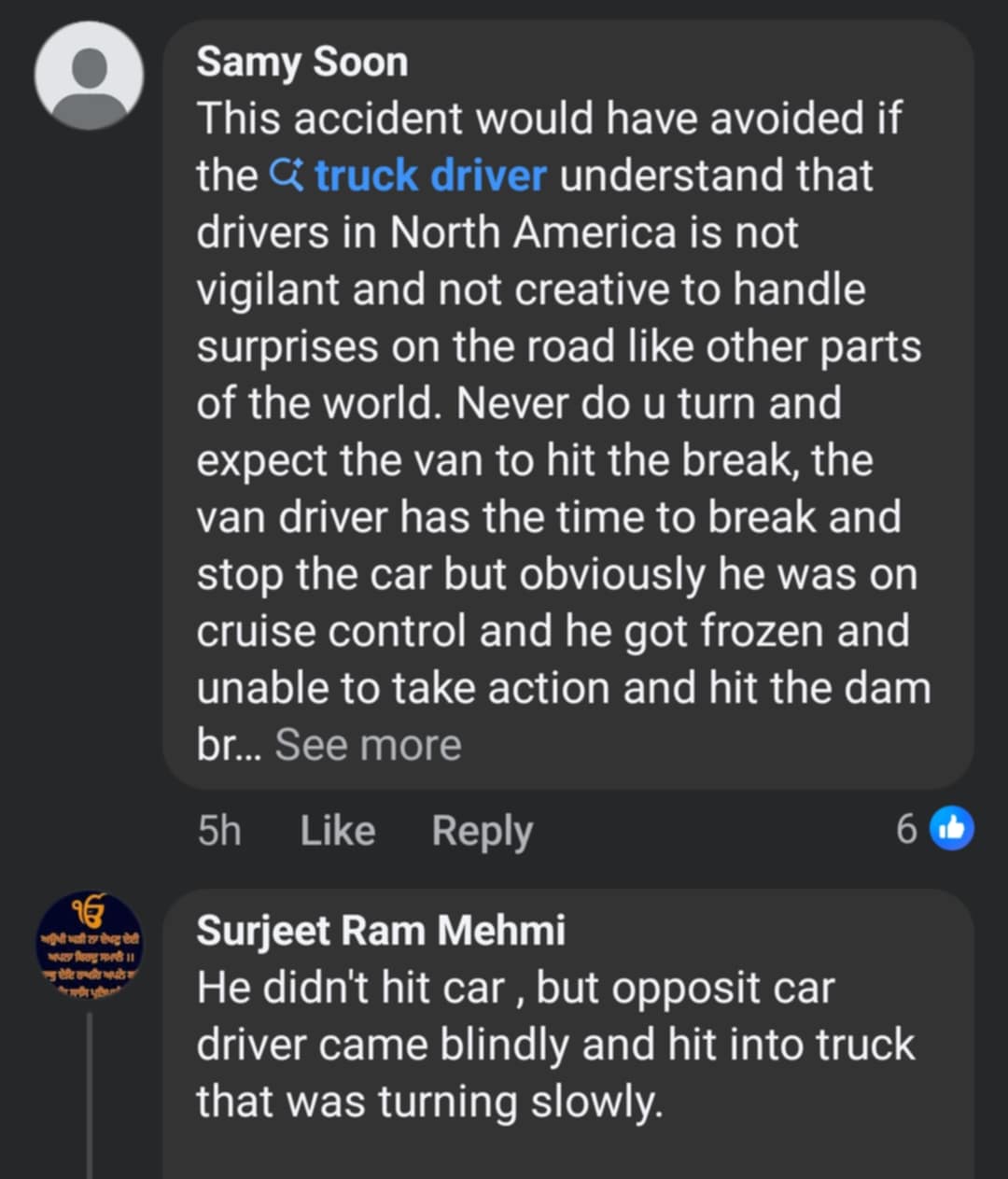Image resolution: width=1008 pixels, height=1179 pixels.
Task: Open the 'truck driver' highlighted search link
Action: click(x=429, y=175)
